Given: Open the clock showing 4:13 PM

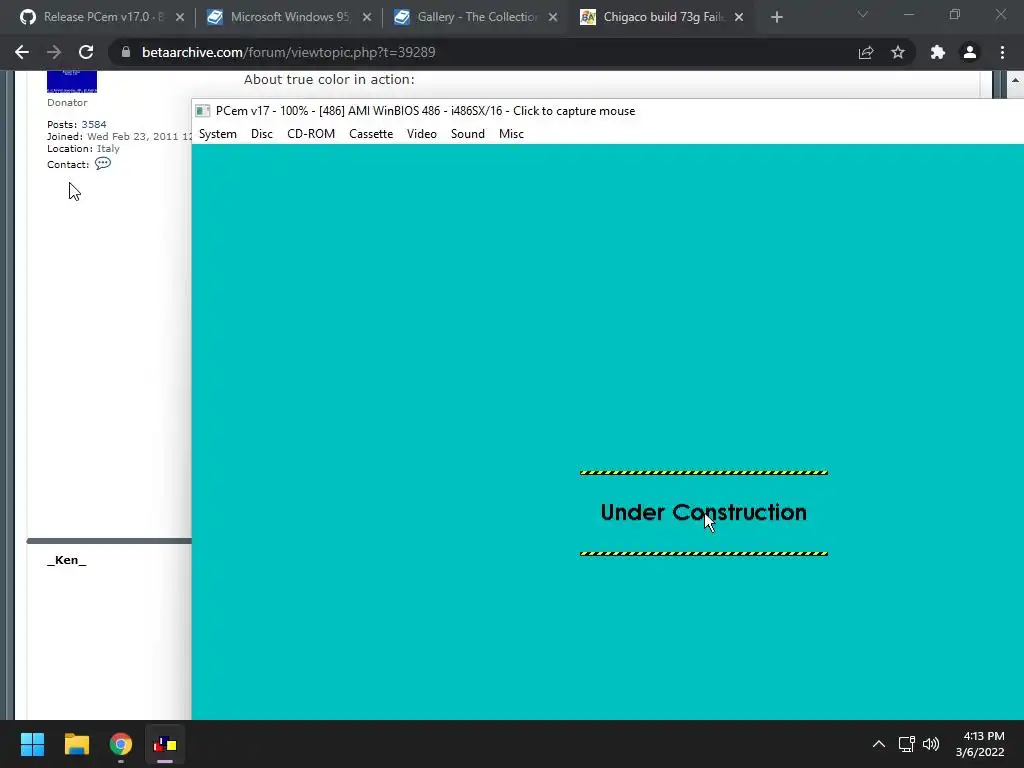Looking at the screenshot, I should pos(980,744).
